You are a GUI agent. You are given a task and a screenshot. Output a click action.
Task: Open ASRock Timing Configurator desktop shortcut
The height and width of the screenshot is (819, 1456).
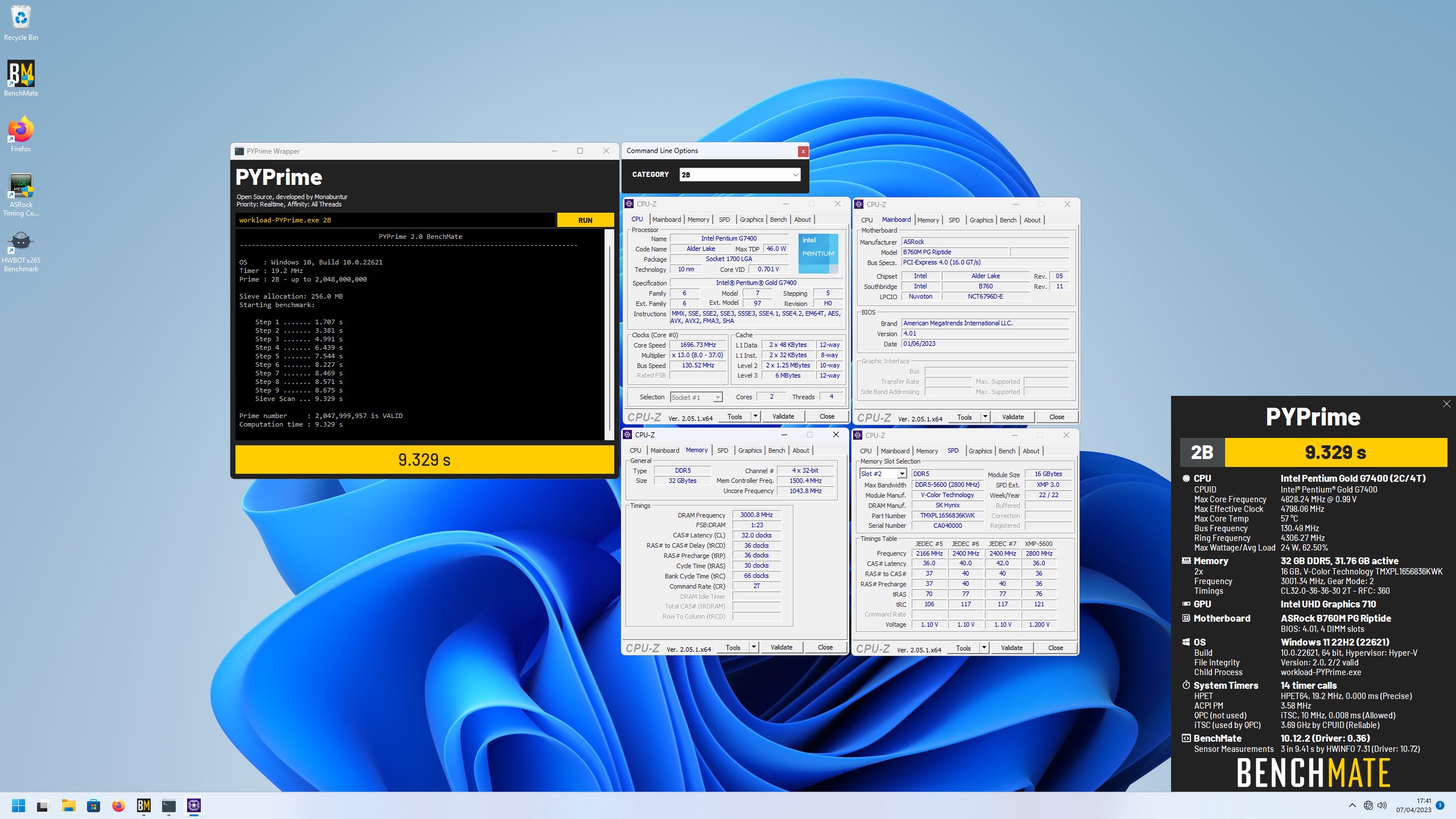(x=21, y=195)
